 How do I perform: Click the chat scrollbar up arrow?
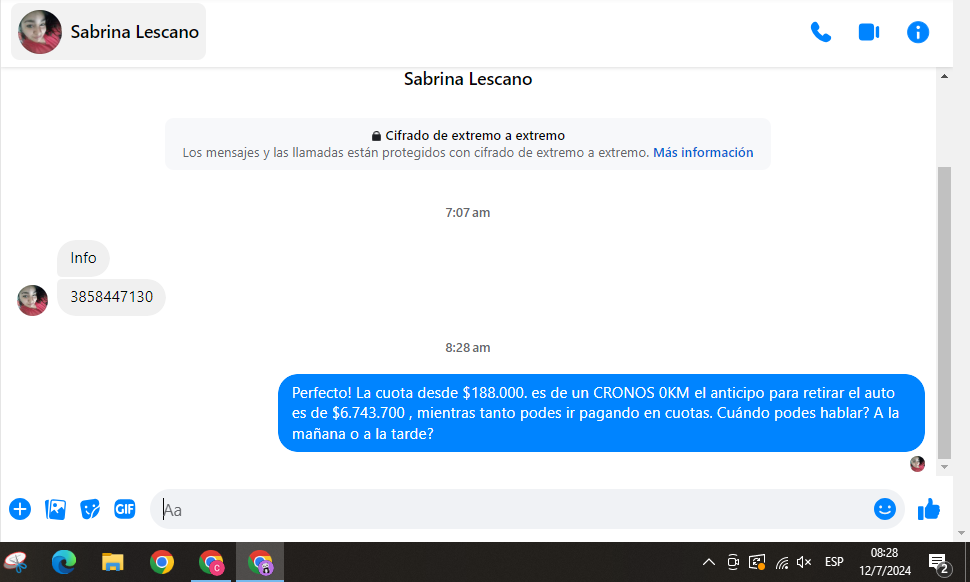pyautogui.click(x=944, y=76)
